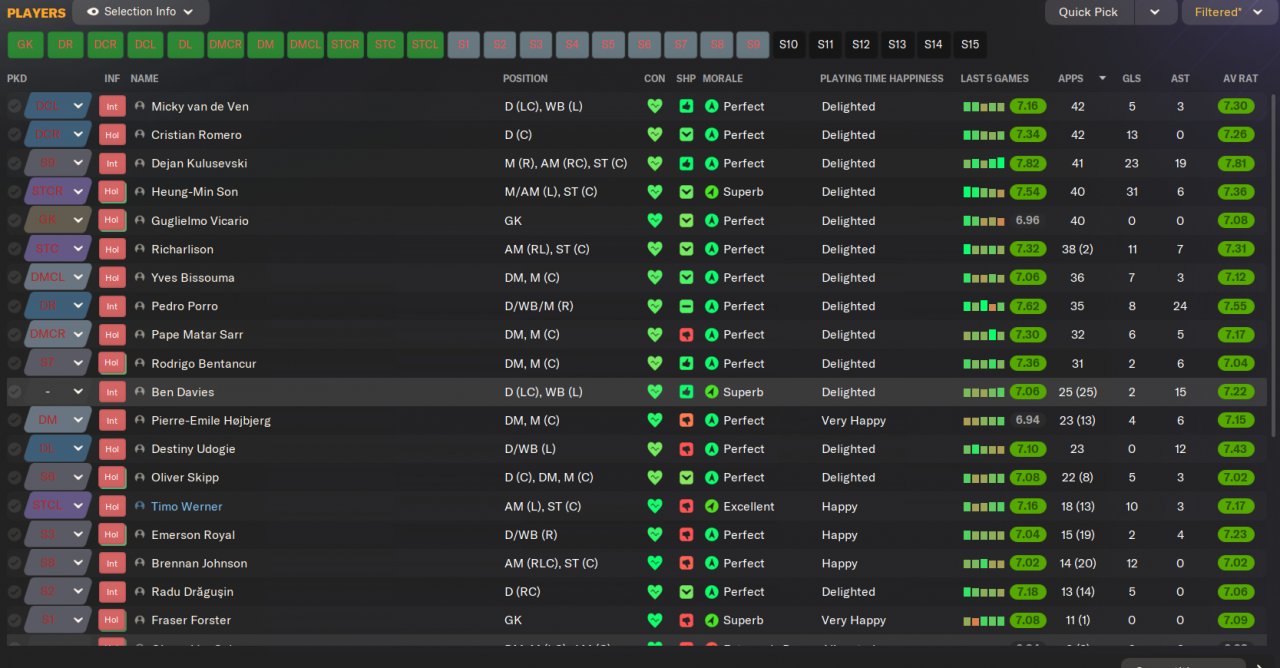Click Fraser Forster's last 5 games form bars

point(983,621)
